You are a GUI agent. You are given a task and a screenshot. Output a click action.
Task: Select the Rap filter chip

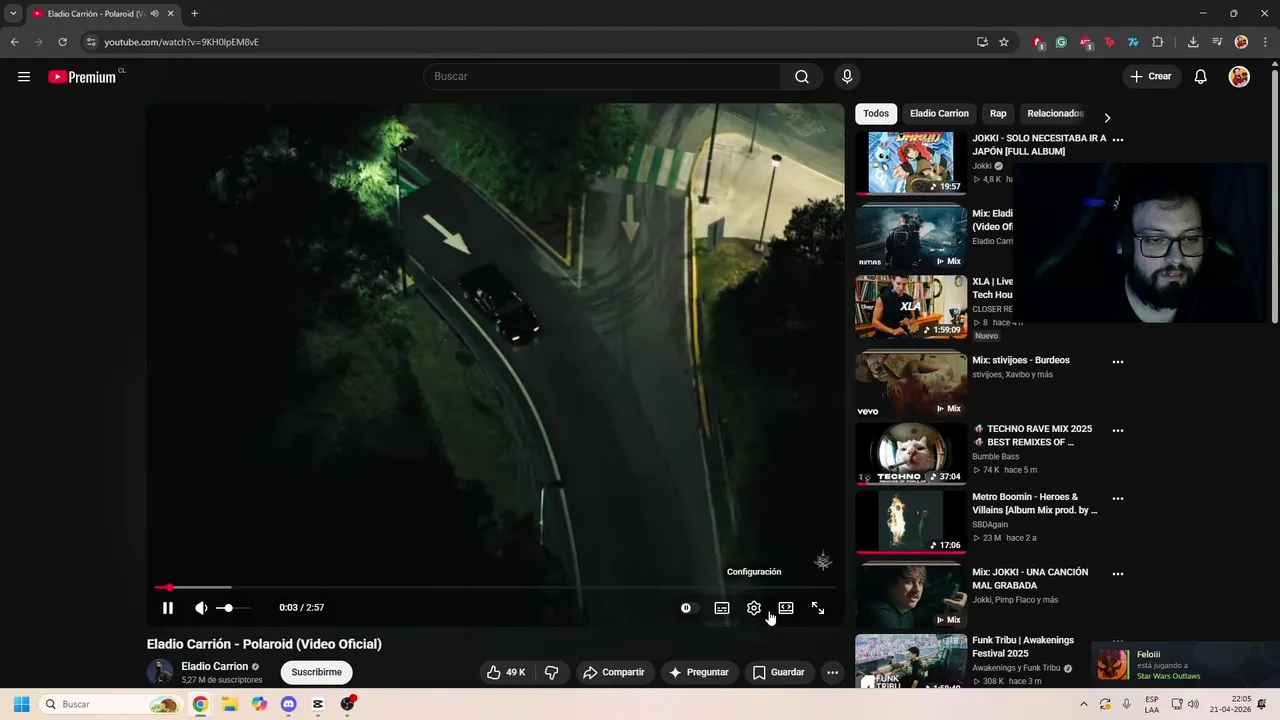coord(998,114)
